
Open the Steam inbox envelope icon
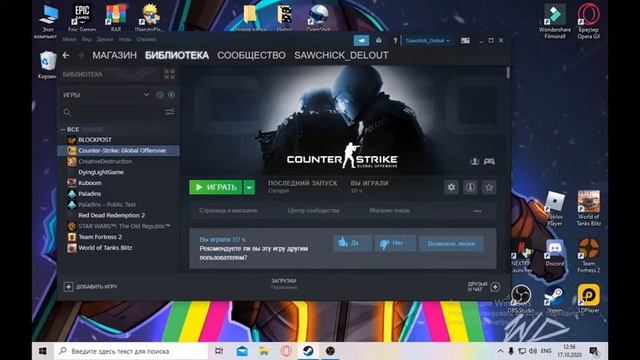[379, 40]
